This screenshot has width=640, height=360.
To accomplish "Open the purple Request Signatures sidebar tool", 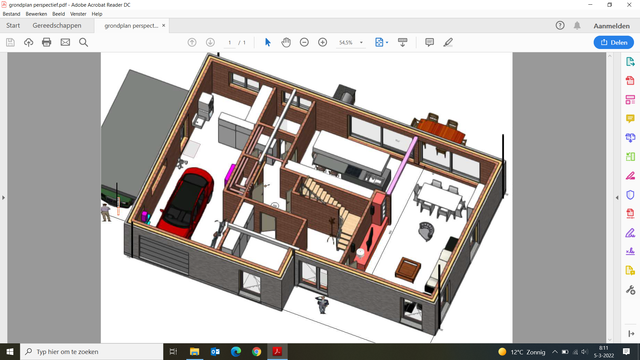I will click(630, 233).
